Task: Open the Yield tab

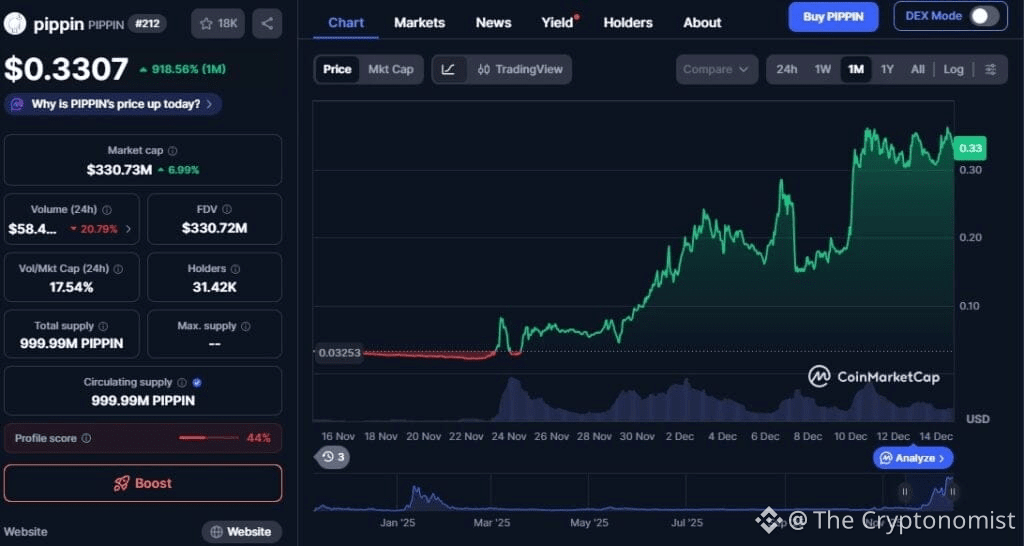Action: coord(559,23)
